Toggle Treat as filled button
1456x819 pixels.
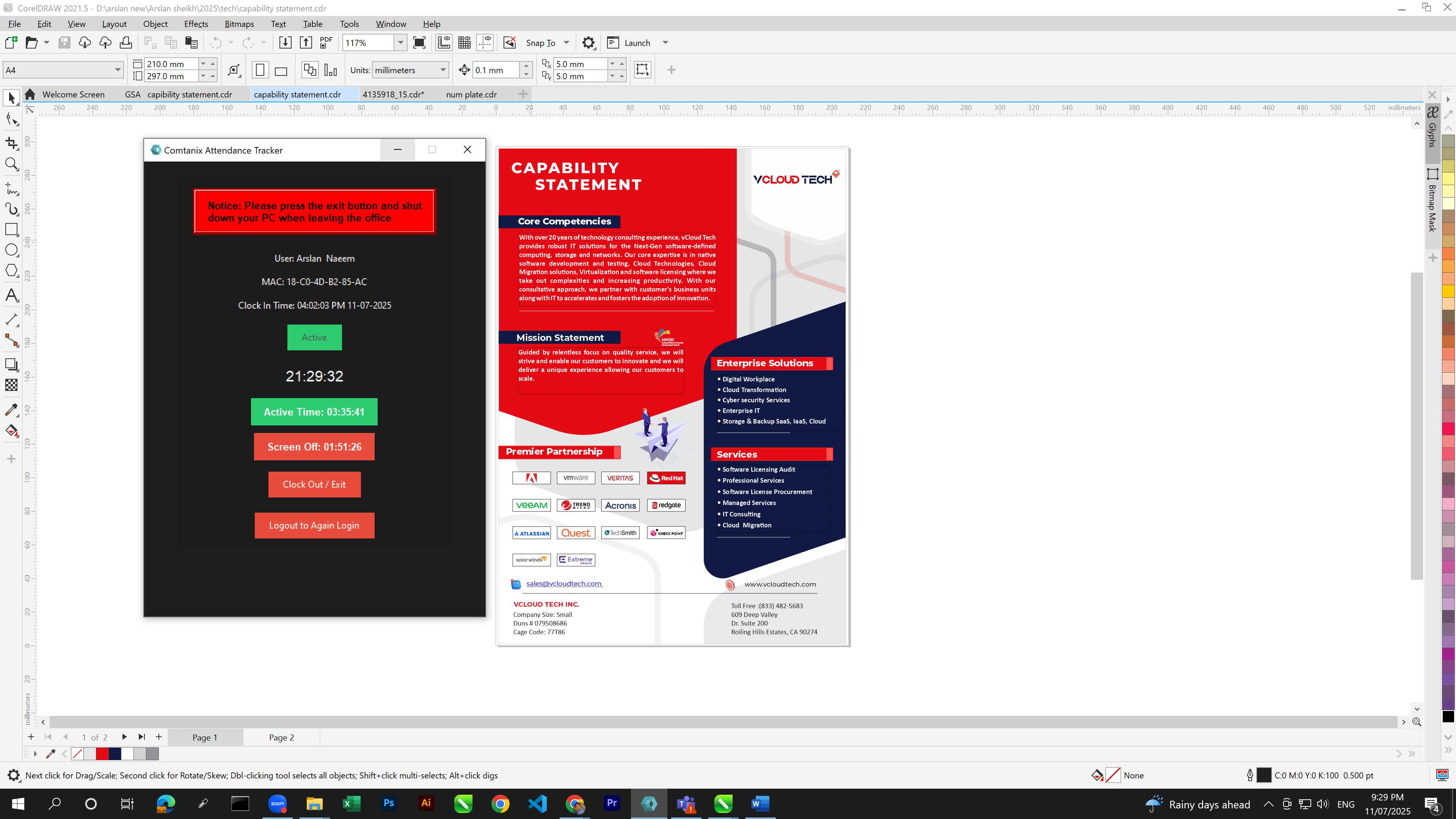click(642, 69)
